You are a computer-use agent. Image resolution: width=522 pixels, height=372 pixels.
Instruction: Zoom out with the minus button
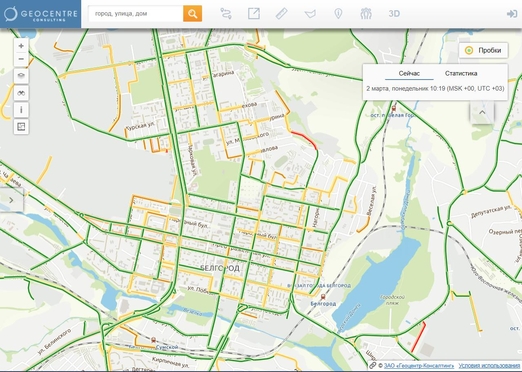tap(21, 59)
